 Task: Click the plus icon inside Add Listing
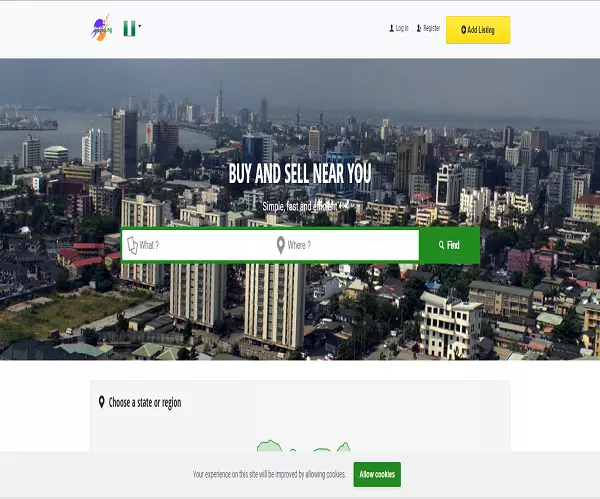(464, 29)
